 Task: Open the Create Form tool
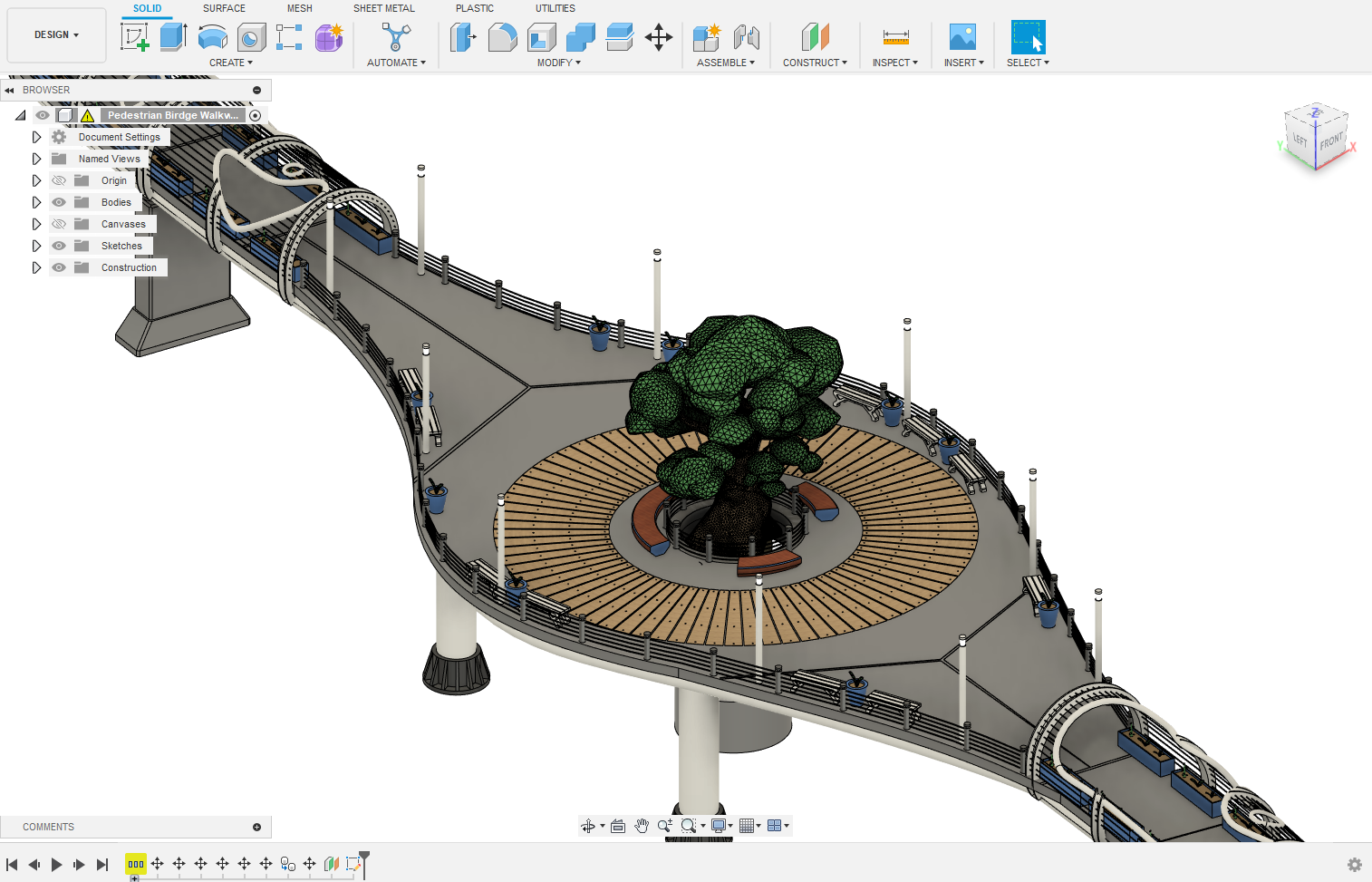click(329, 37)
